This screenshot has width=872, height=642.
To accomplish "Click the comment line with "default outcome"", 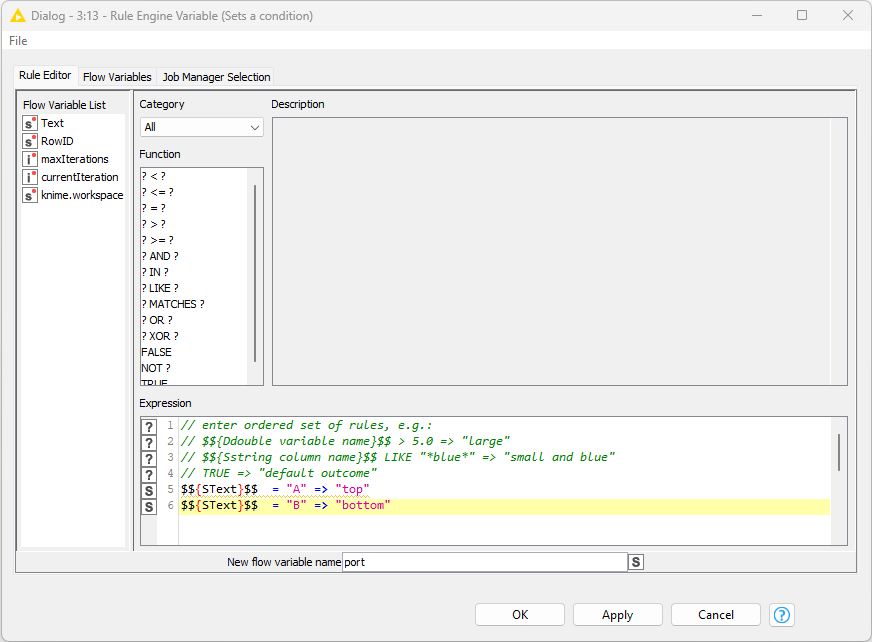I will pos(279,473).
